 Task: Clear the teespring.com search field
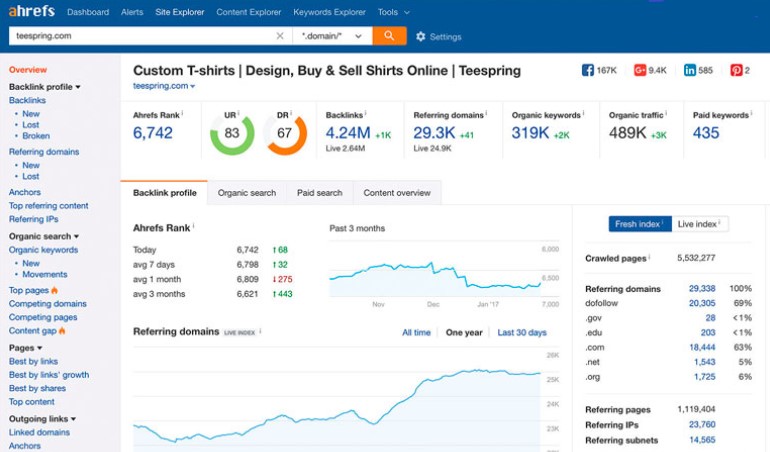pos(280,36)
